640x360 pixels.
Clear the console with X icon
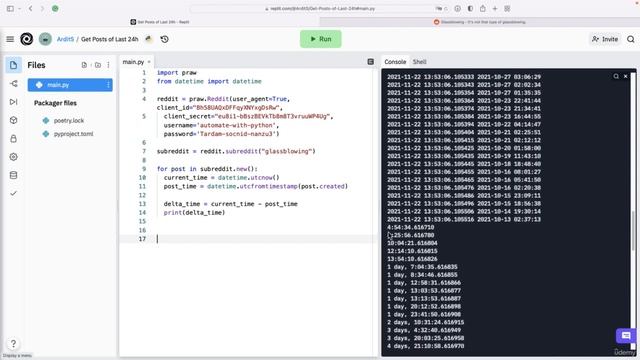625,76
